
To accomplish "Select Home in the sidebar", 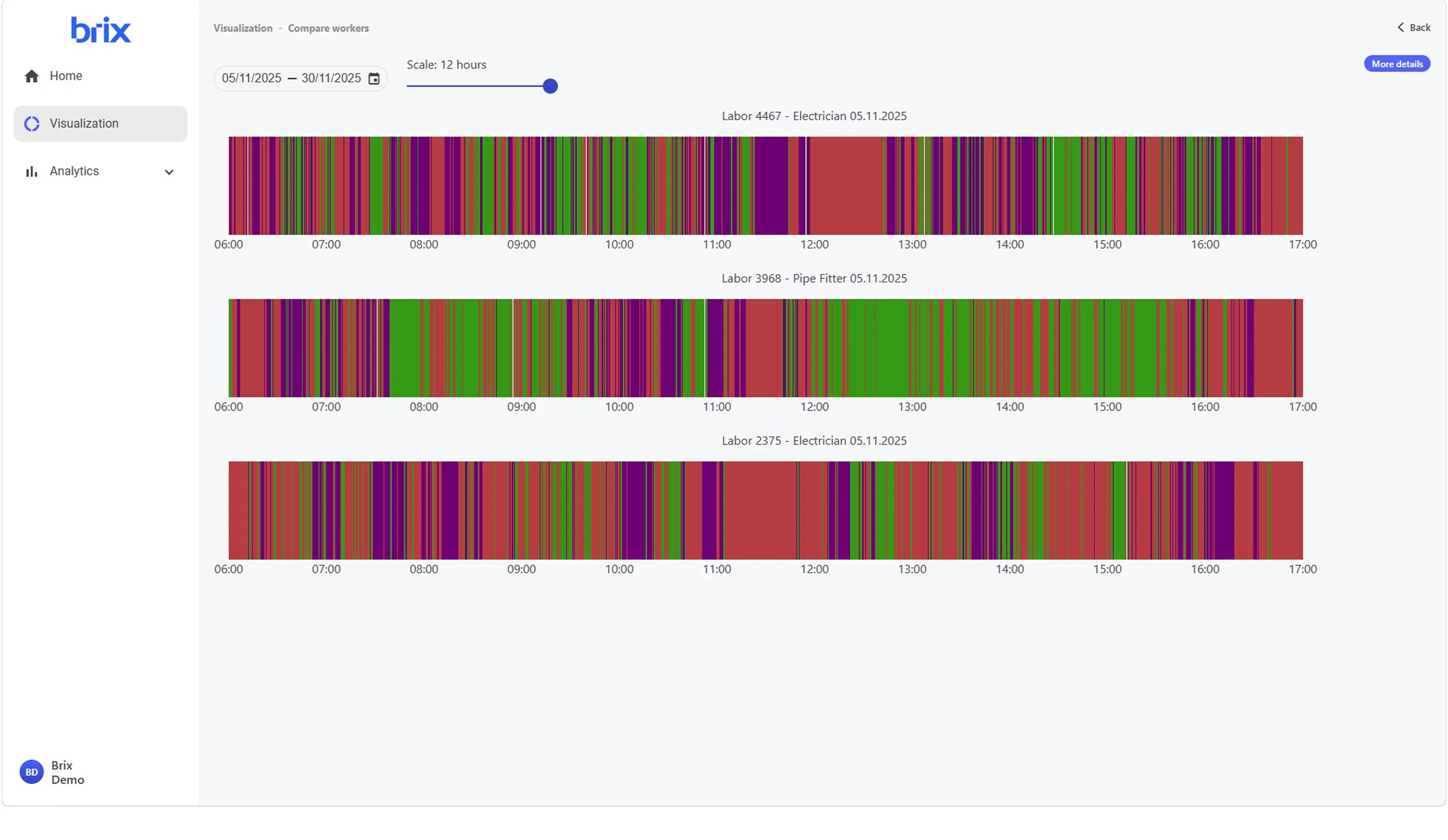I will pyautogui.click(x=100, y=76).
